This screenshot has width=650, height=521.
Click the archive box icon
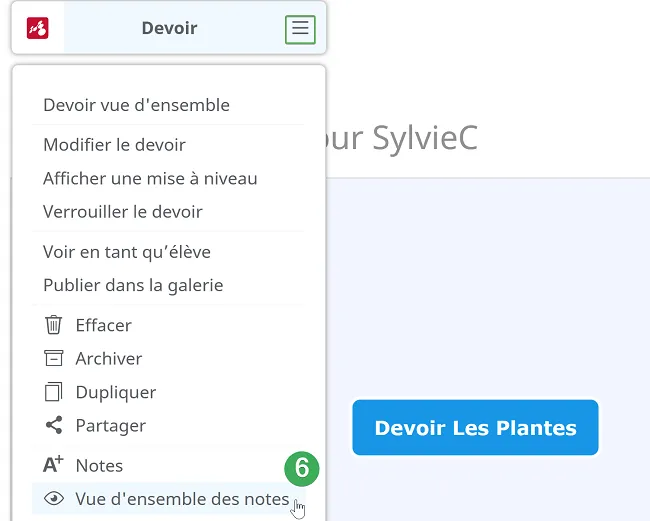coord(53,359)
